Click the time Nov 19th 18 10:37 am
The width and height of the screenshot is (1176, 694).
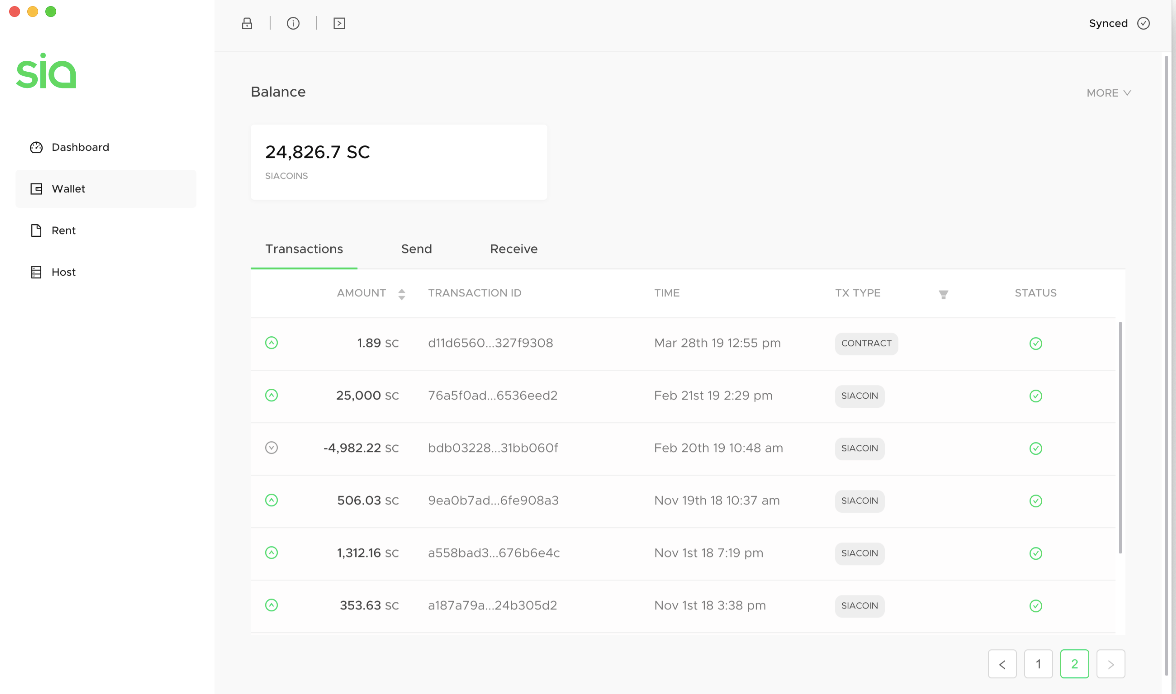point(717,500)
